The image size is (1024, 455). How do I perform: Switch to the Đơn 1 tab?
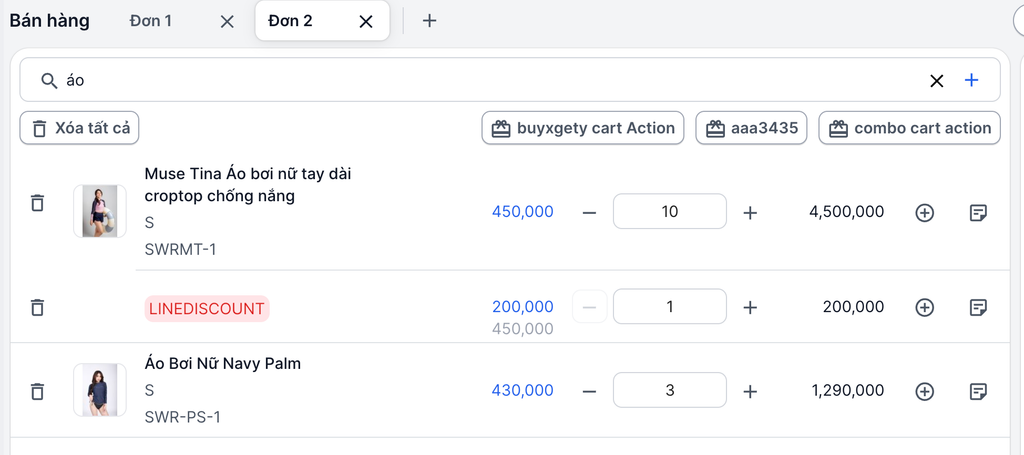(x=151, y=20)
